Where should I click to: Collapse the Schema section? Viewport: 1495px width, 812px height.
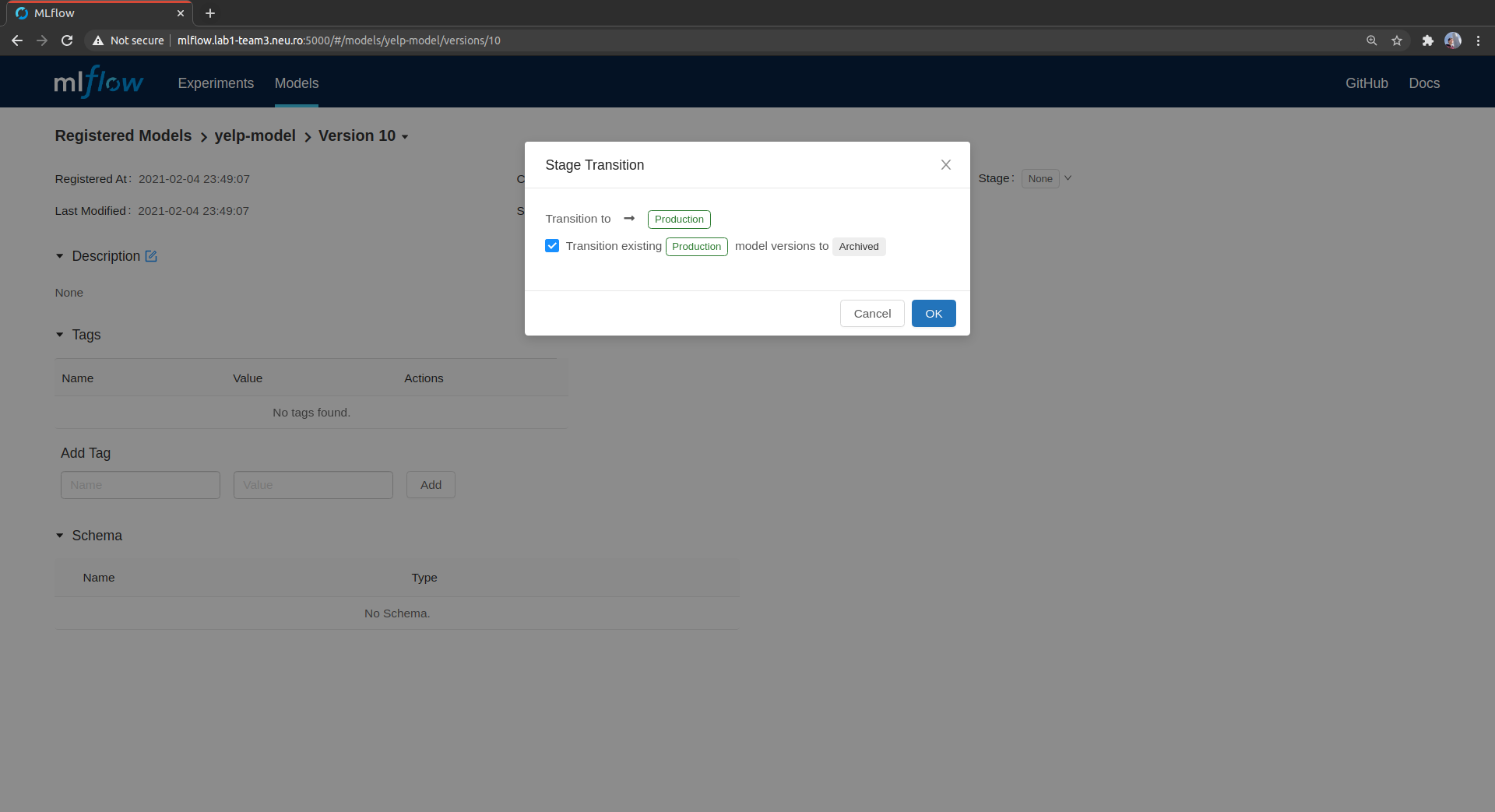coord(60,536)
